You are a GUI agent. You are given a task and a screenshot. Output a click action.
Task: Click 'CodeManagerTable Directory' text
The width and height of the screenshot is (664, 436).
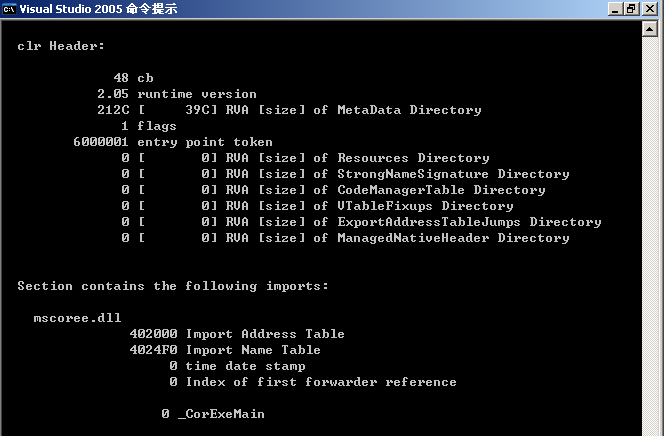pyautogui.click(x=441, y=190)
